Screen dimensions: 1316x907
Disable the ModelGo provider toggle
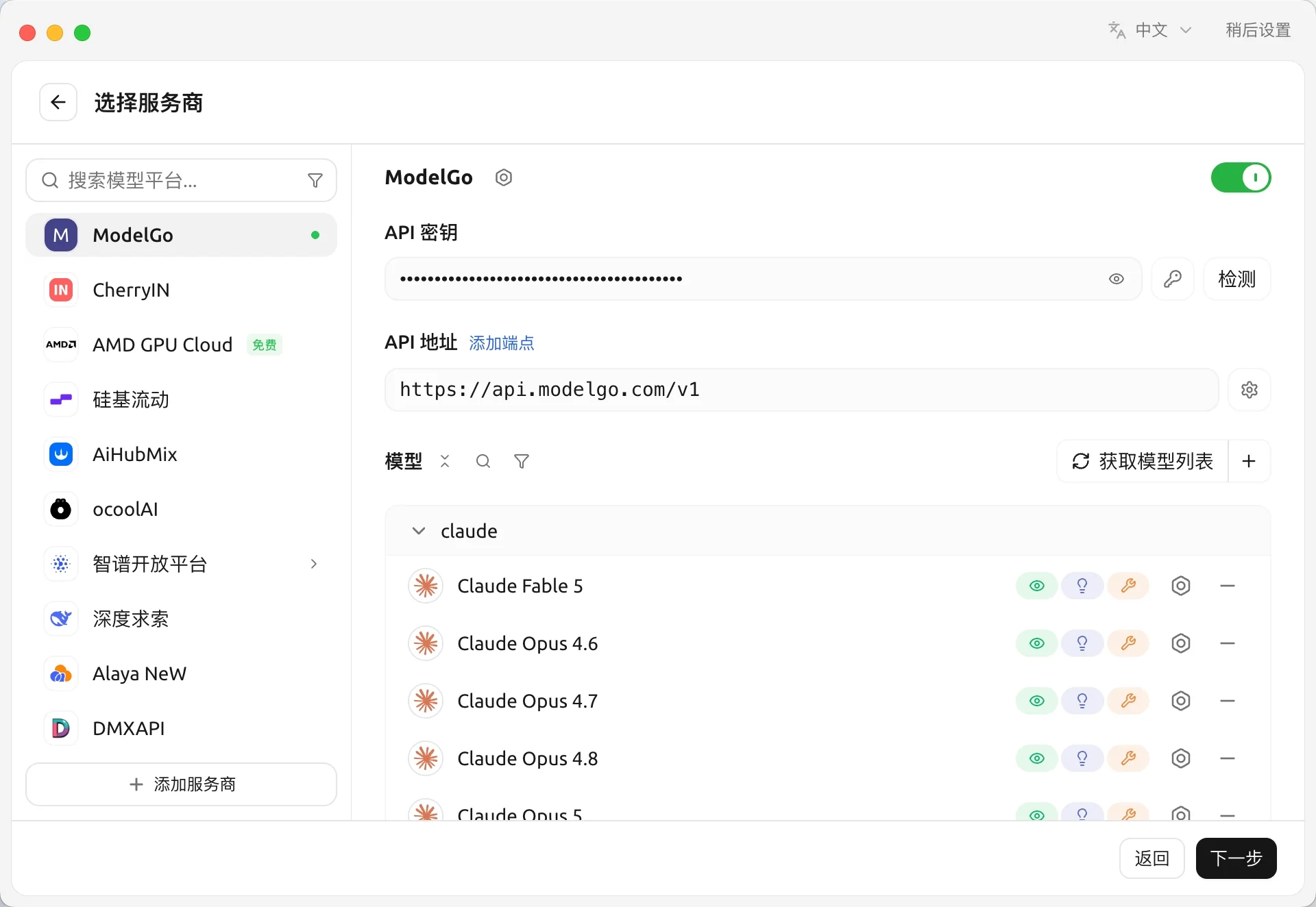coord(1241,177)
